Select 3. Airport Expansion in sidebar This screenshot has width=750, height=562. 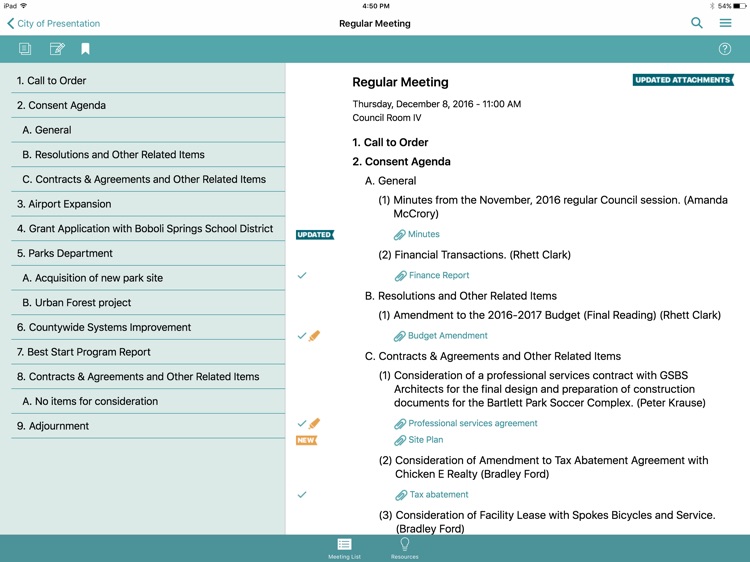[148, 204]
